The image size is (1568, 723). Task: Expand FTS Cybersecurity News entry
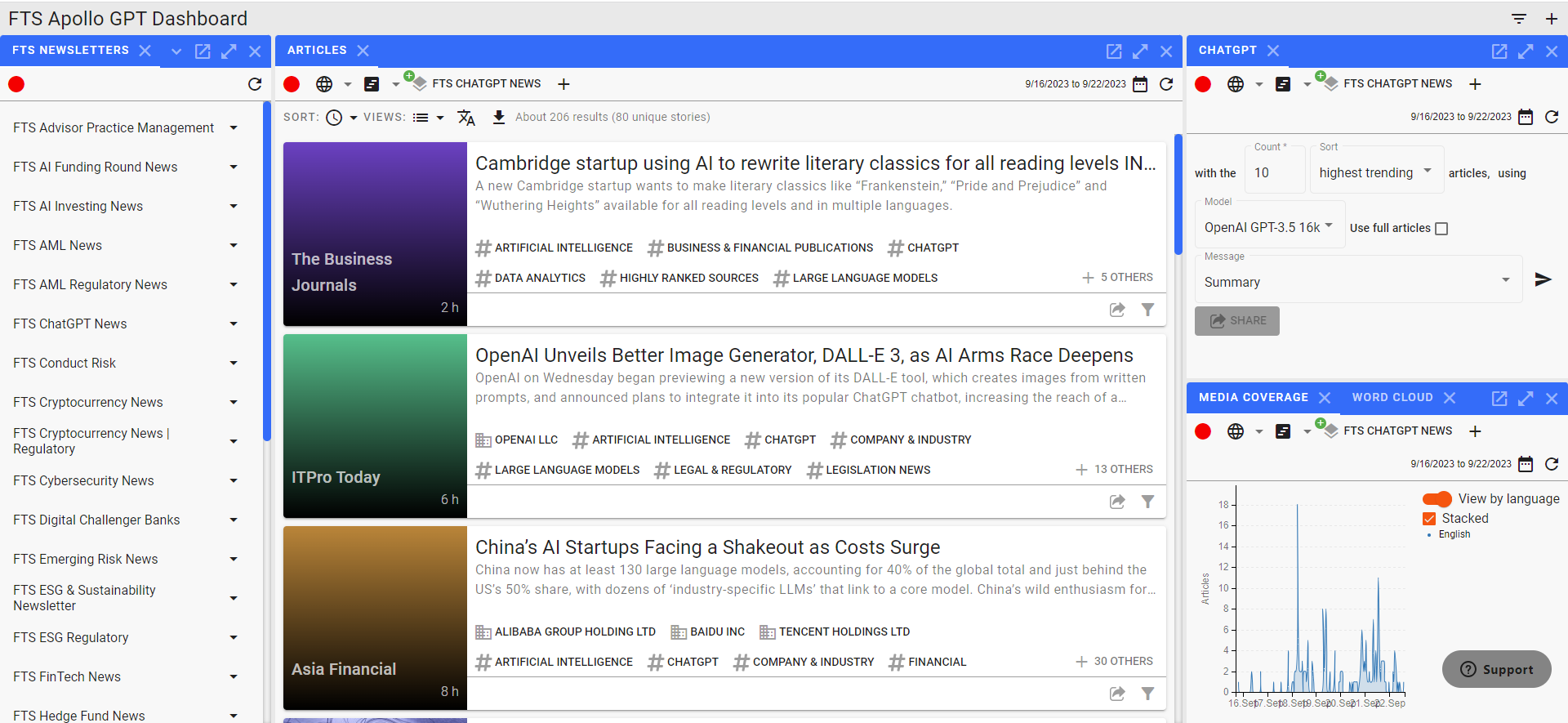click(234, 480)
